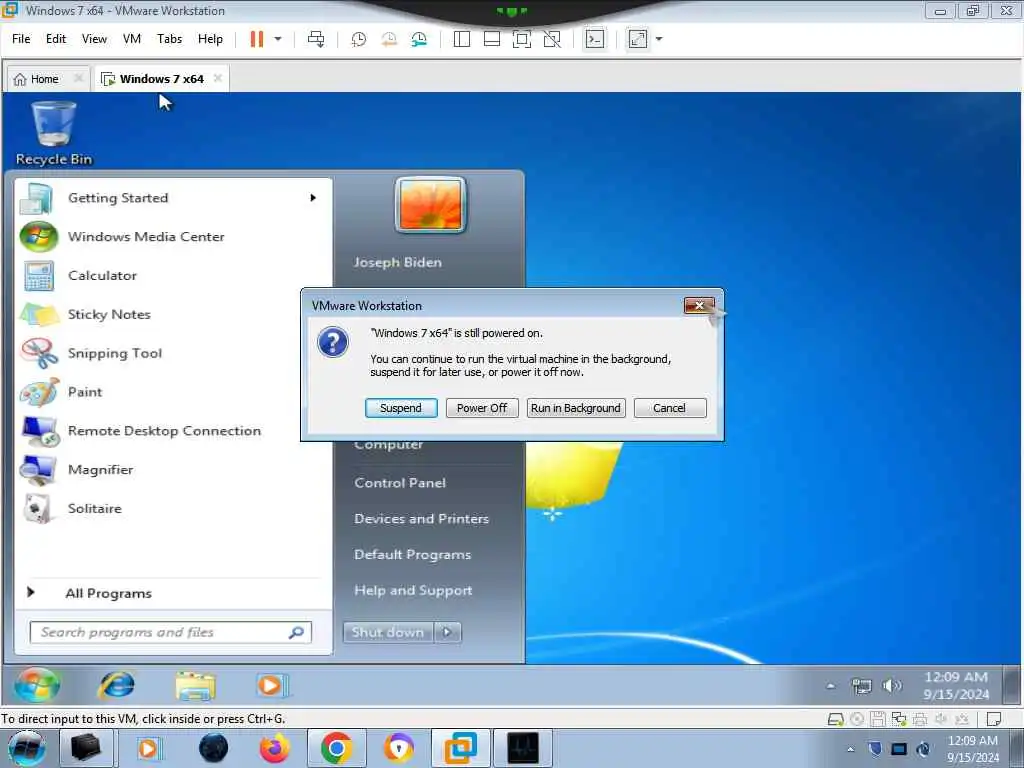Screen dimensions: 1024x768
Task: Open Calculator from the Start menu
Action: (x=103, y=276)
